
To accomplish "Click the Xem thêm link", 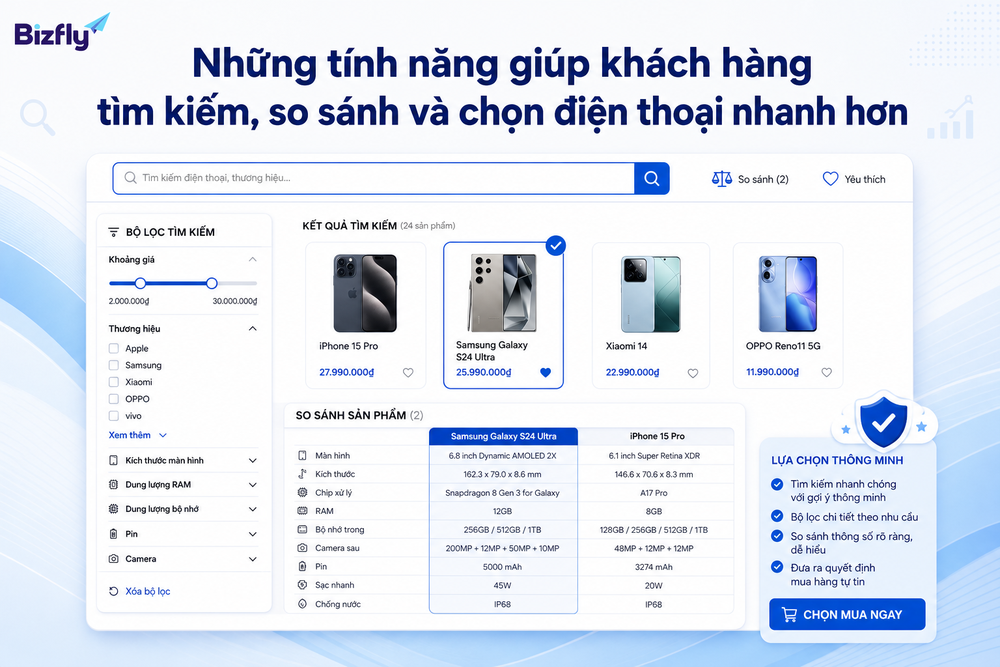I will (129, 435).
